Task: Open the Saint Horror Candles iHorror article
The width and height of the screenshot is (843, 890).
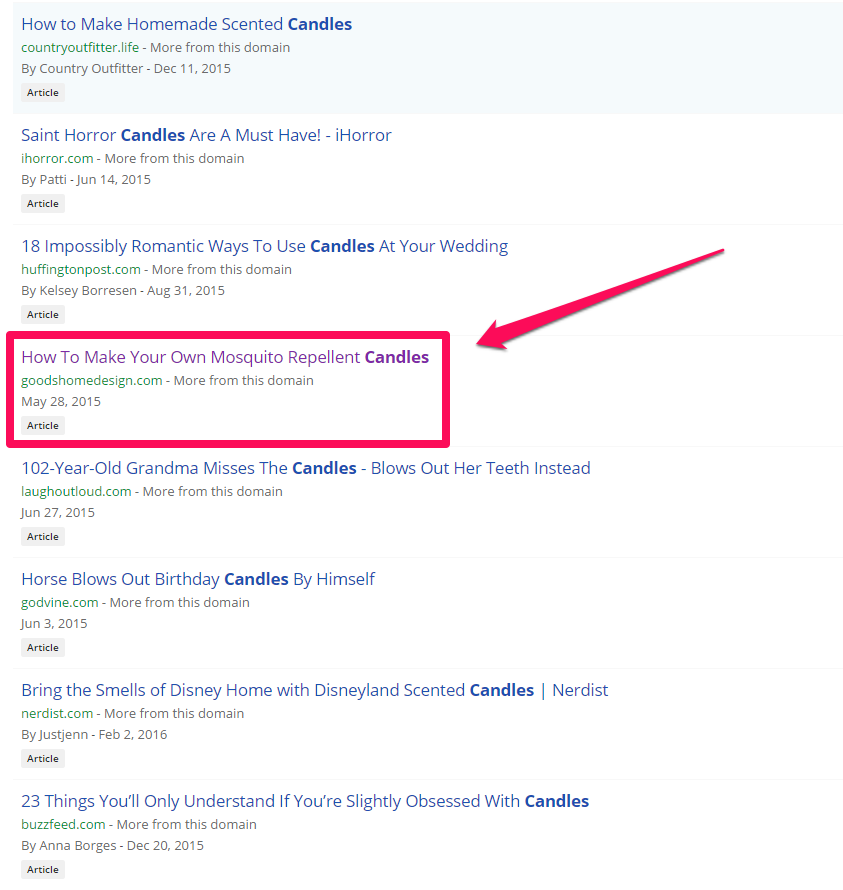Action: (x=206, y=135)
